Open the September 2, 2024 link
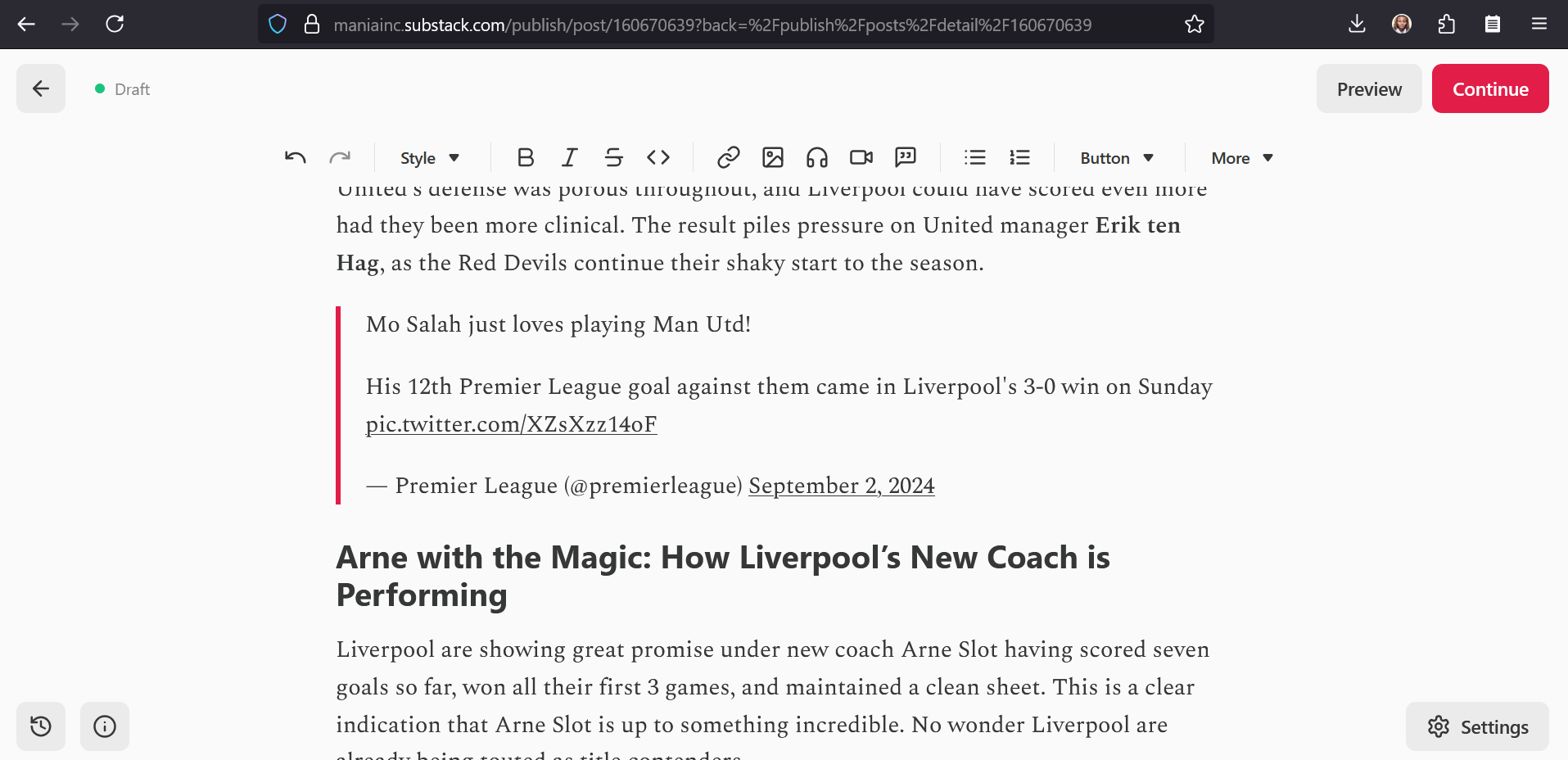 (842, 486)
